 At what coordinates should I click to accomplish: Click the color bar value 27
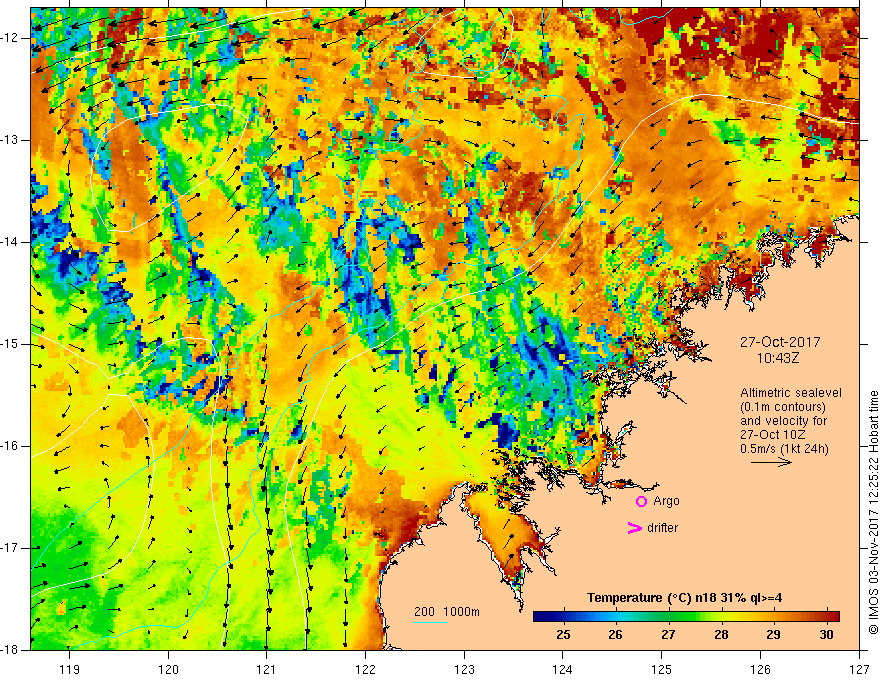pos(668,634)
